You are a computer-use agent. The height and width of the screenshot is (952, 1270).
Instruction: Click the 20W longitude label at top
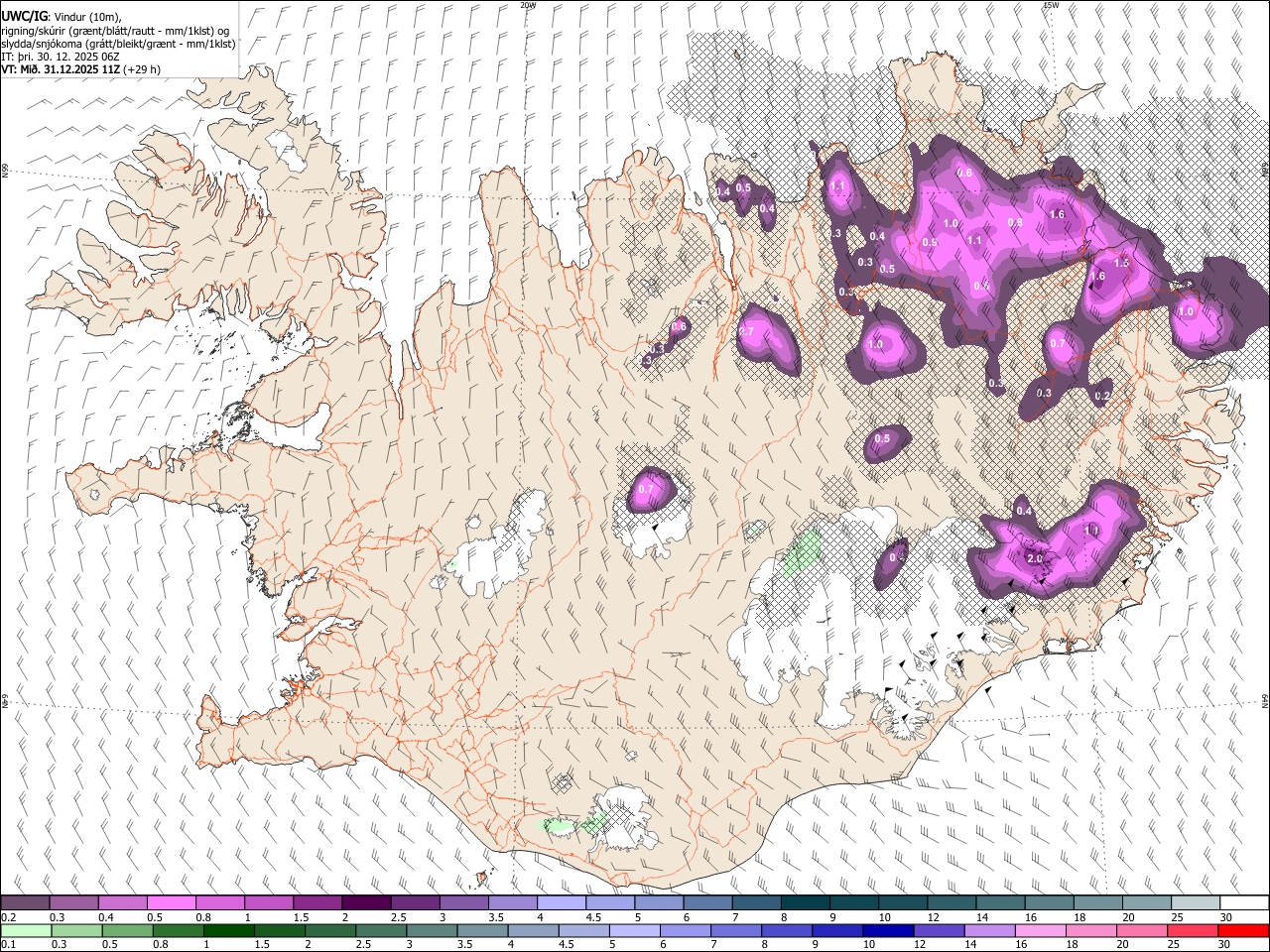coord(528,5)
